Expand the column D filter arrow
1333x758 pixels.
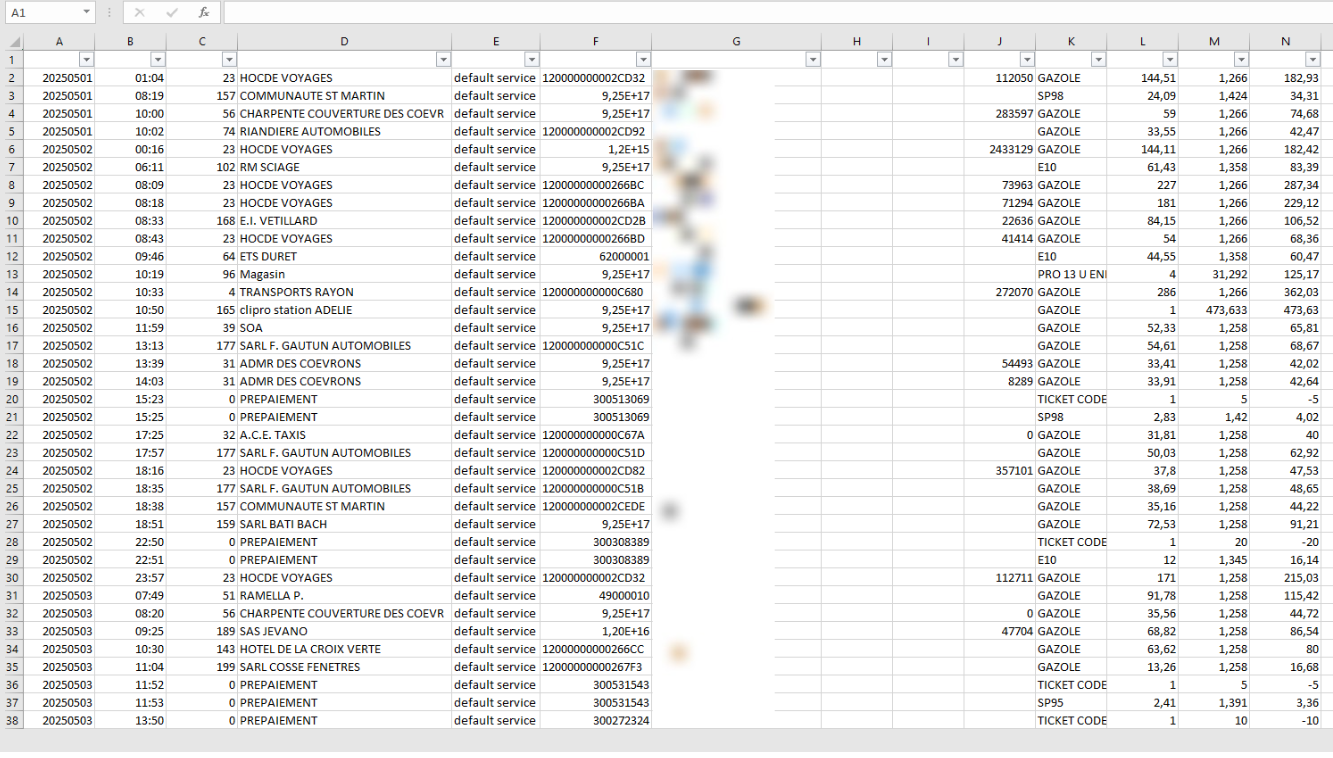tap(443, 60)
